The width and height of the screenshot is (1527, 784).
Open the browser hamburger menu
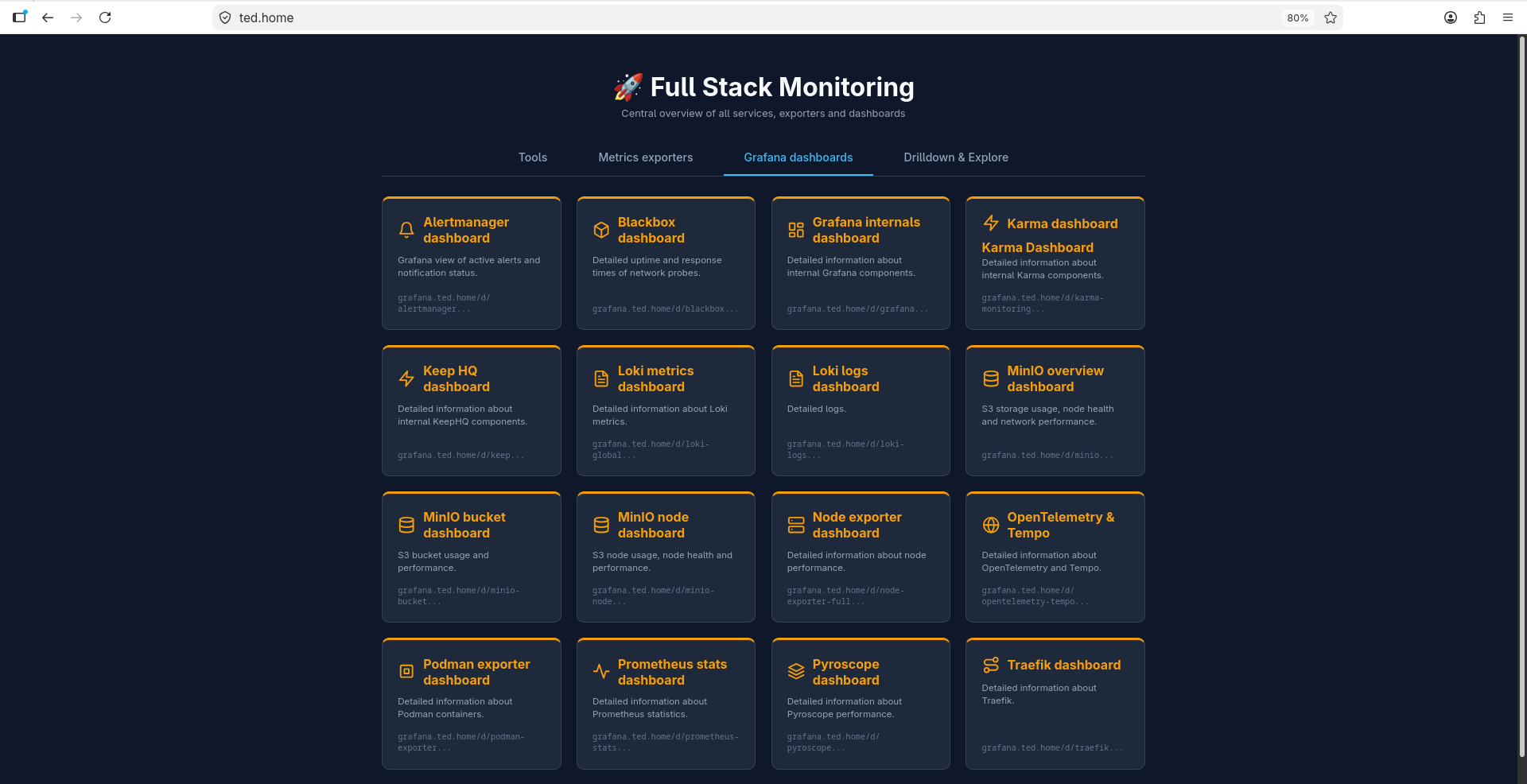[1508, 17]
